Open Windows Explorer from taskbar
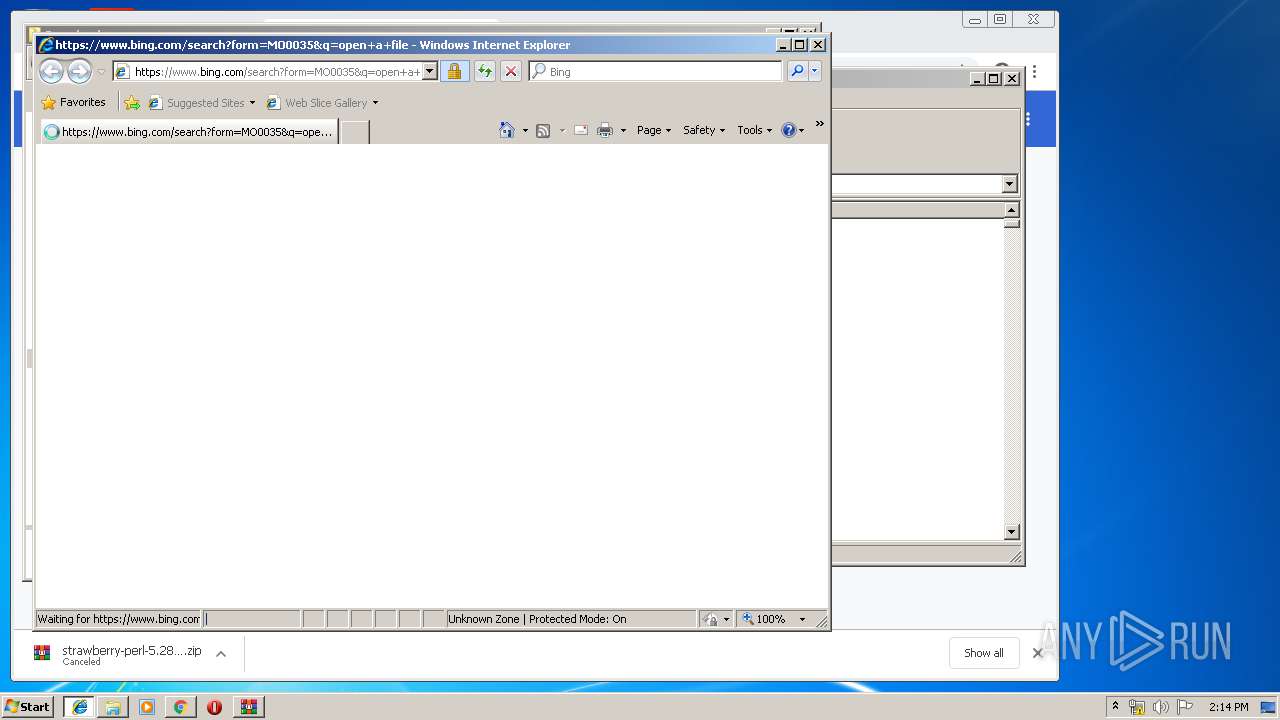Image resolution: width=1280 pixels, height=720 pixels. click(x=113, y=707)
